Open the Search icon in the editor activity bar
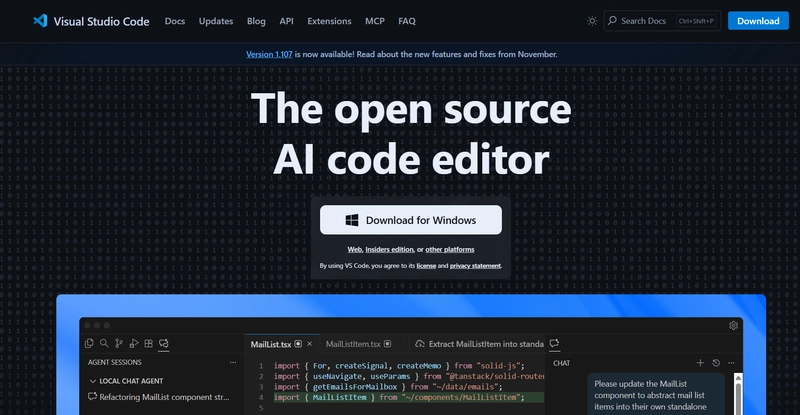 coord(104,343)
